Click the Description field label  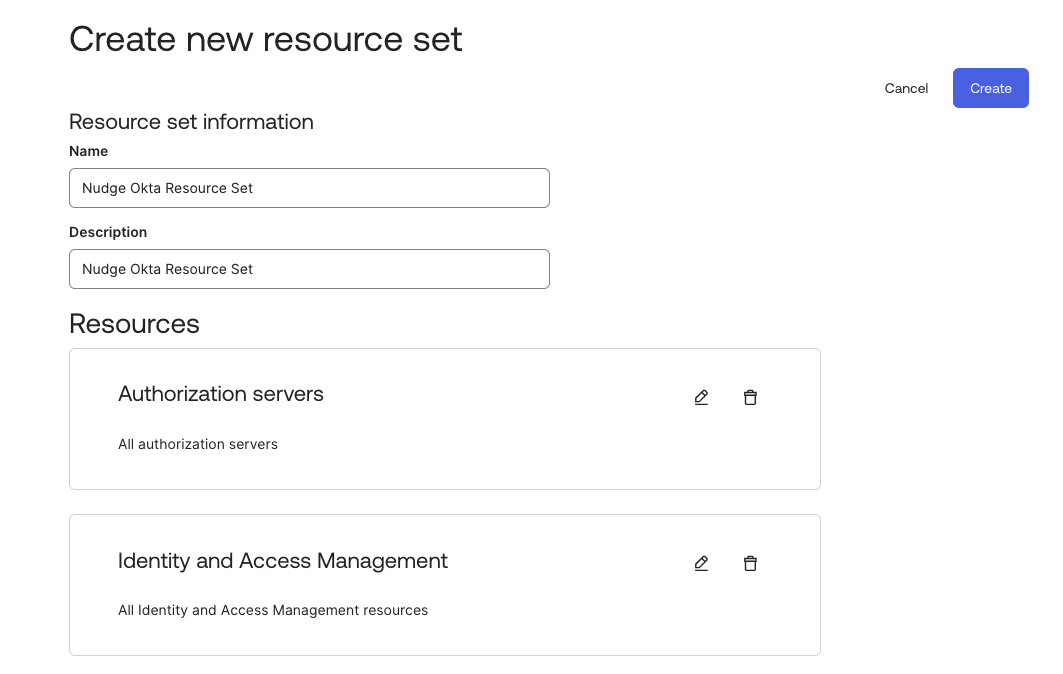pyautogui.click(x=108, y=232)
